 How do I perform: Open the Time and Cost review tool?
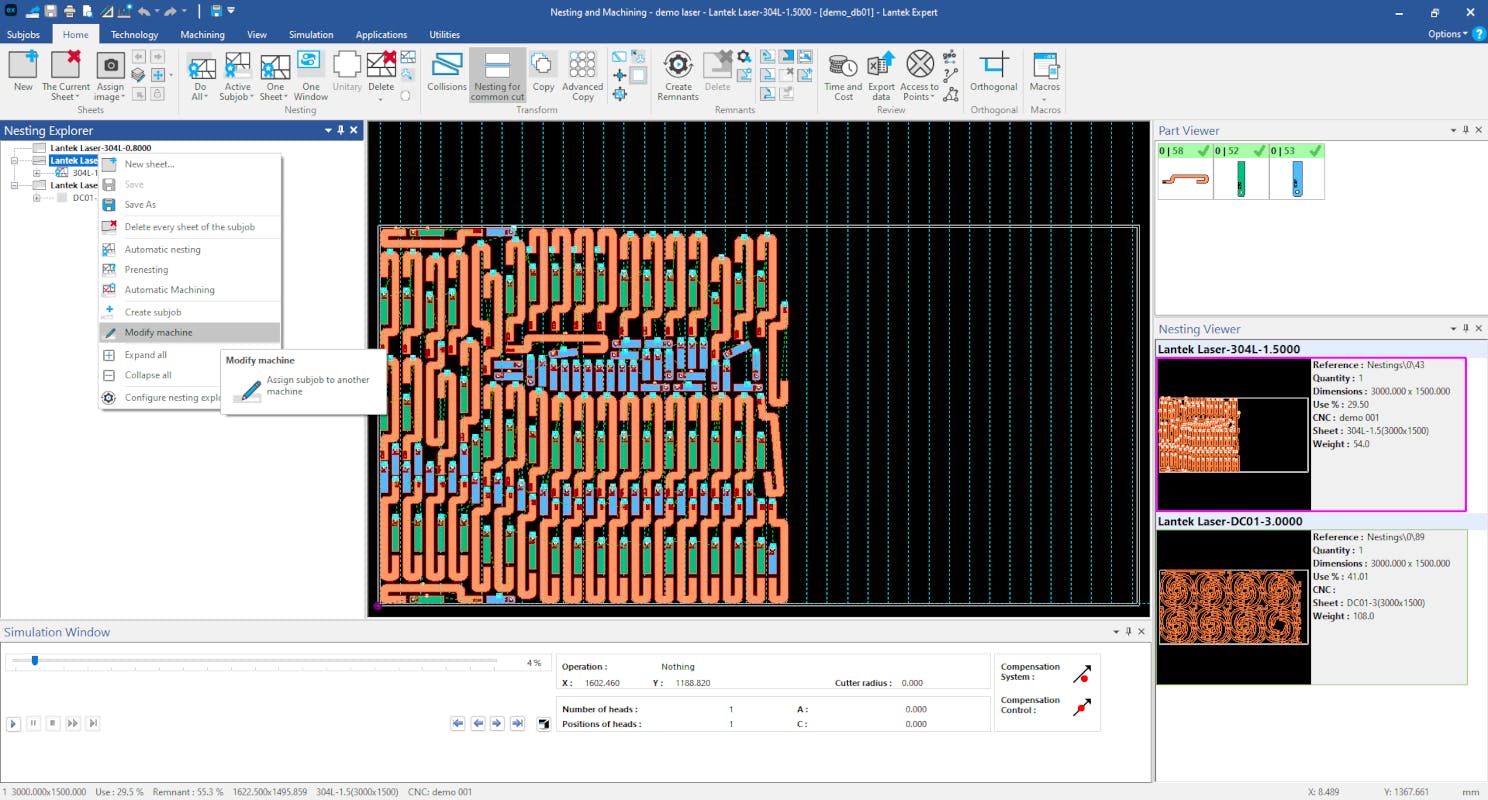pos(842,72)
